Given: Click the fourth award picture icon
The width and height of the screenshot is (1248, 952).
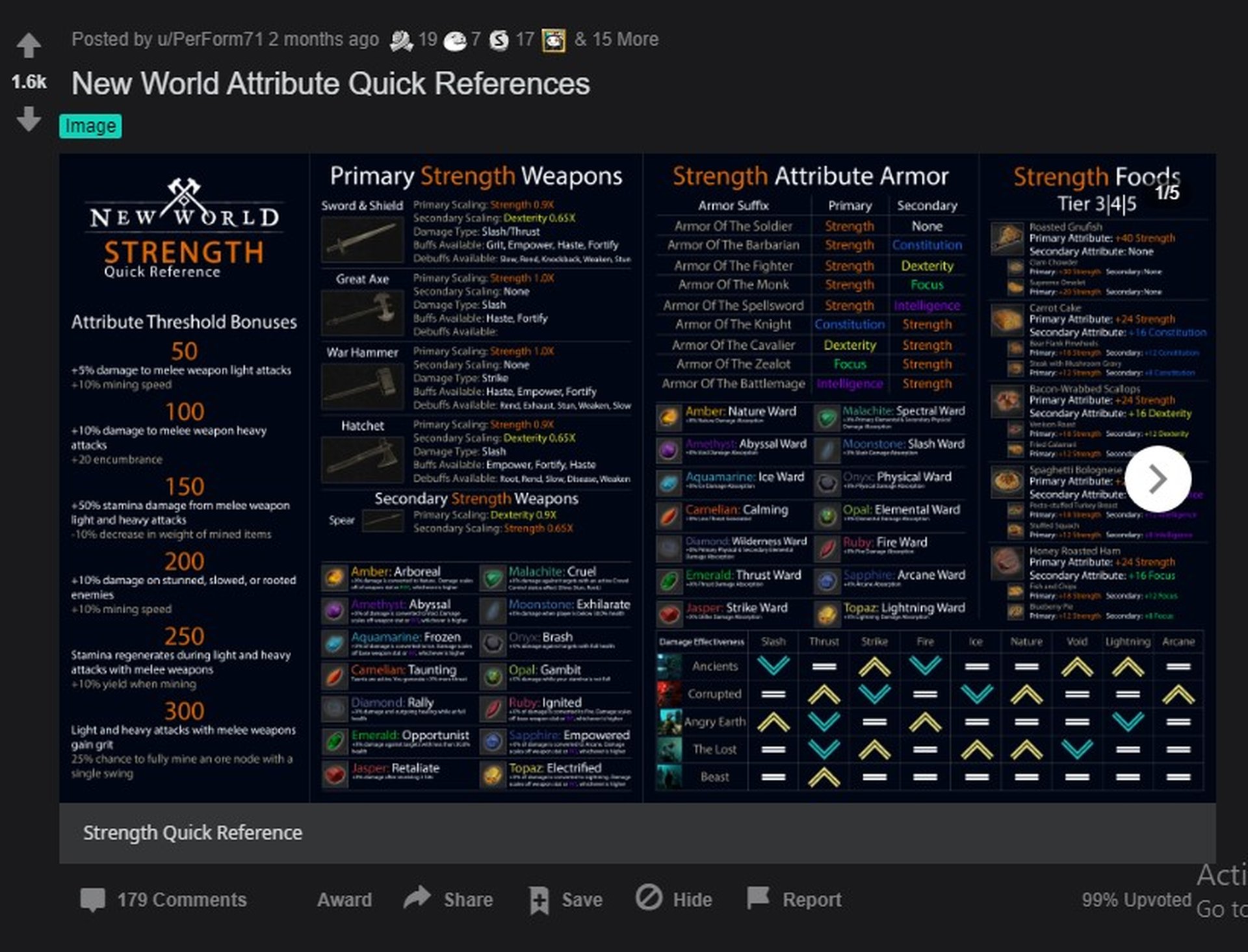Looking at the screenshot, I should pos(553,40).
